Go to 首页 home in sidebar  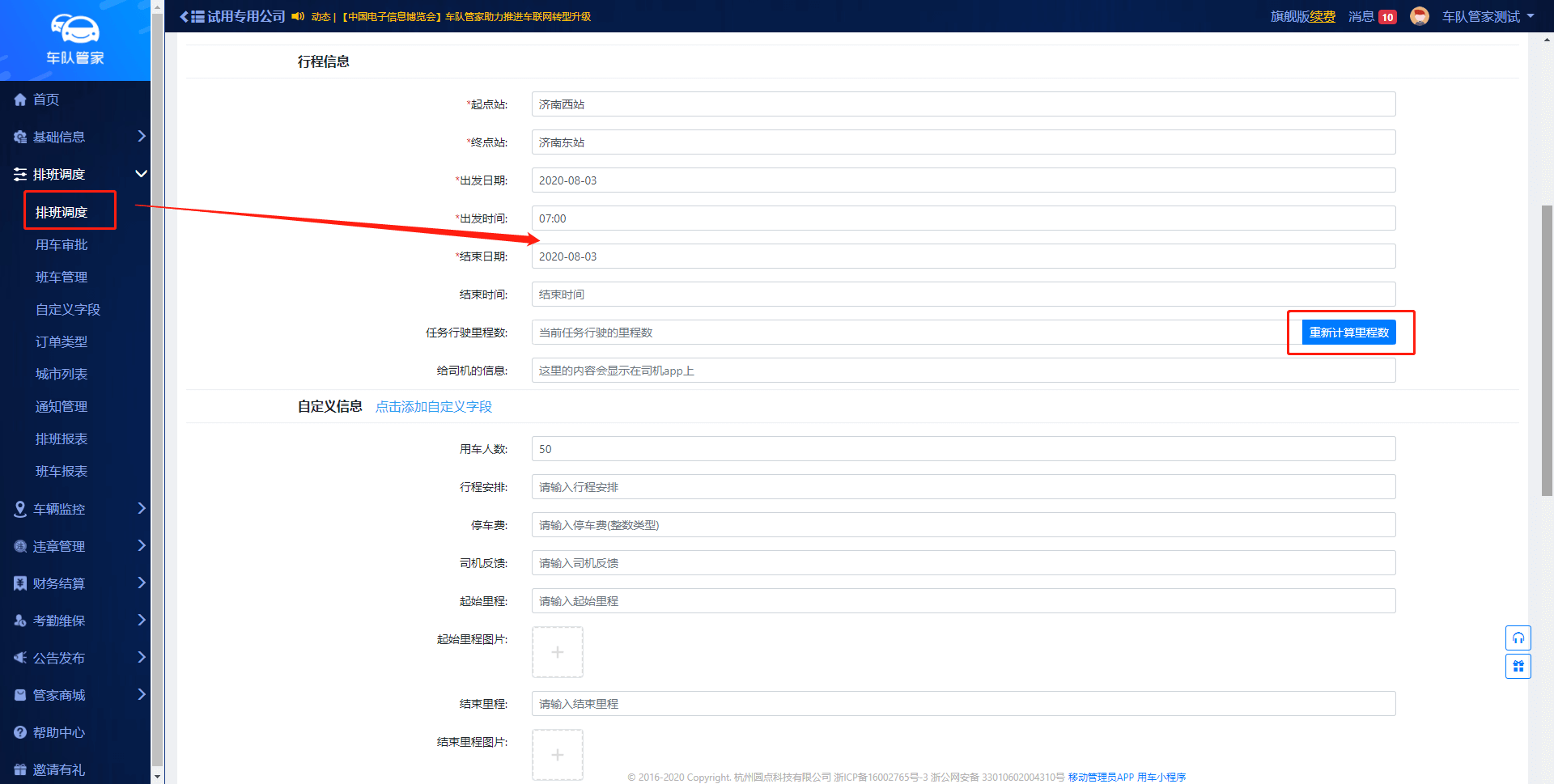pos(46,100)
